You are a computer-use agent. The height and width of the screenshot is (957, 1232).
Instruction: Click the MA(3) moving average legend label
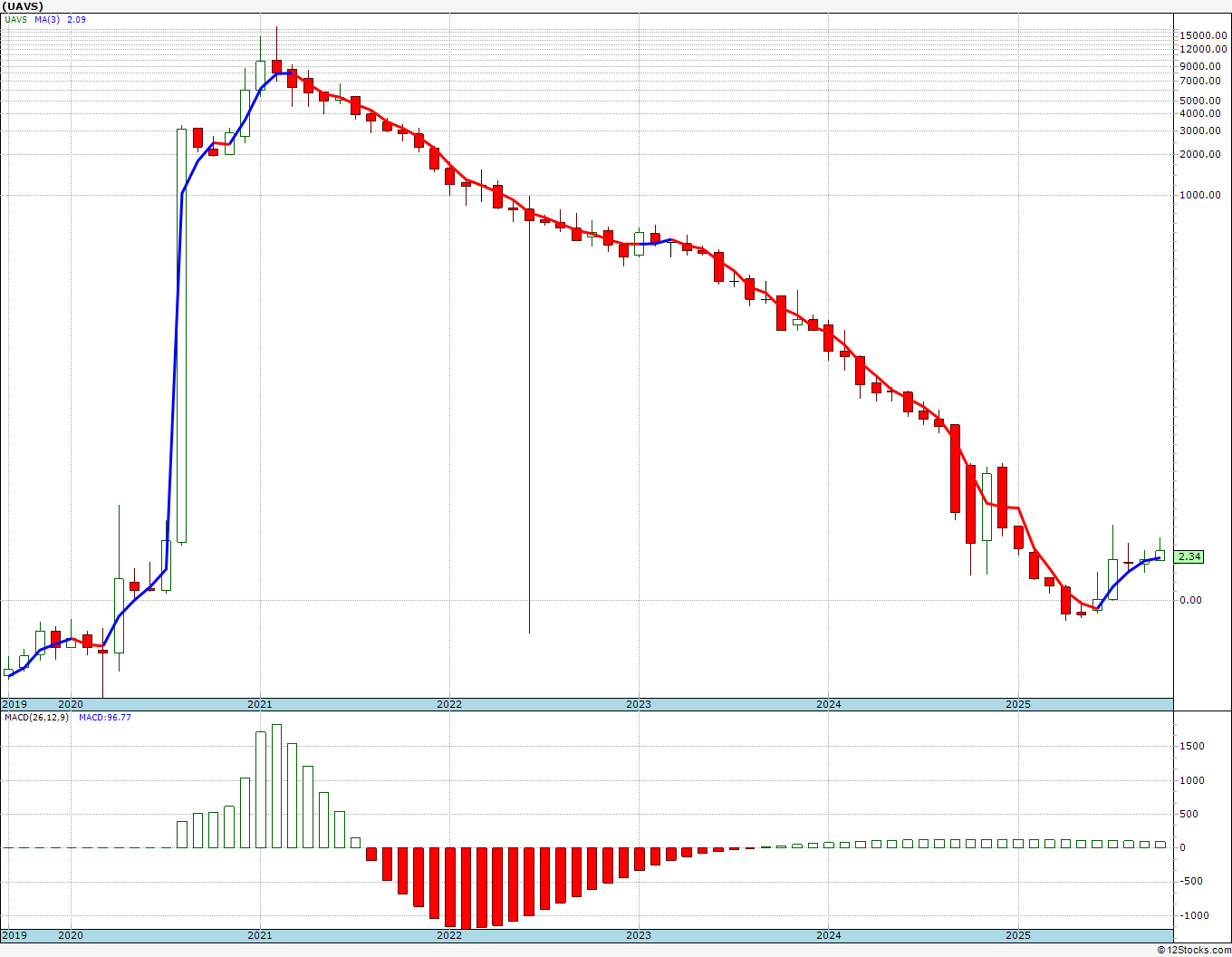(x=47, y=19)
